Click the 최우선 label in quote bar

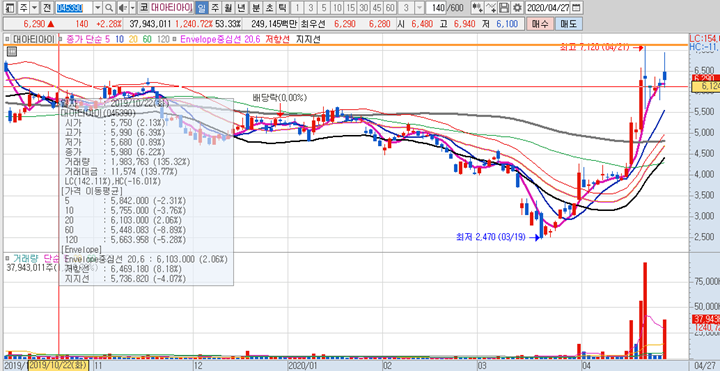coord(313,24)
